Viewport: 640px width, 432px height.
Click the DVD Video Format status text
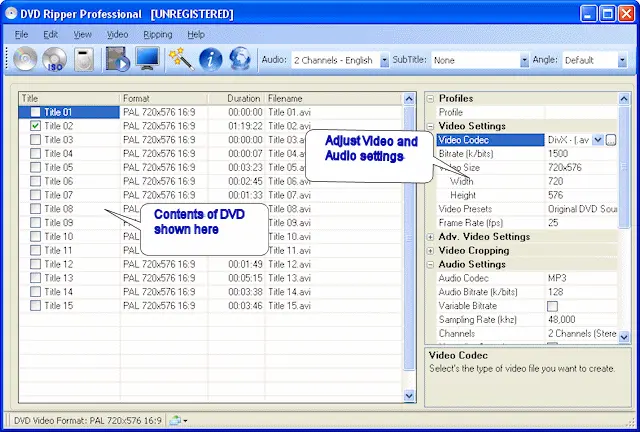pyautogui.click(x=88, y=421)
